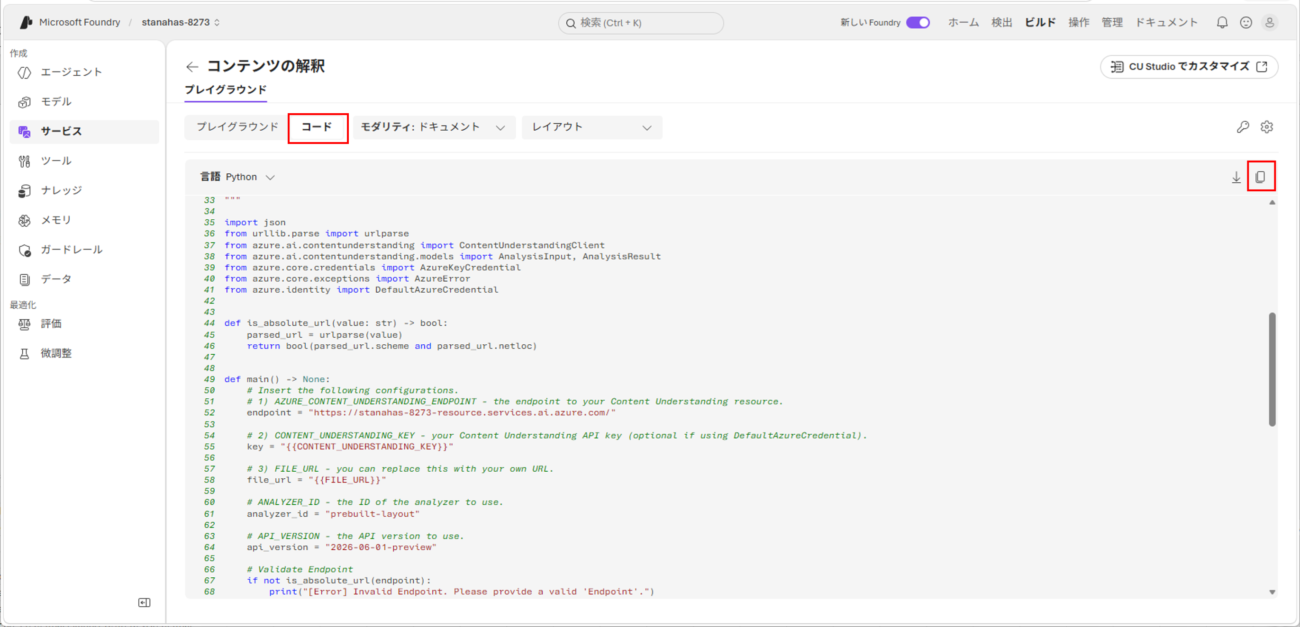Open the モダリティ: ドキュメント dropdown
1300x627 pixels.
coord(434,127)
